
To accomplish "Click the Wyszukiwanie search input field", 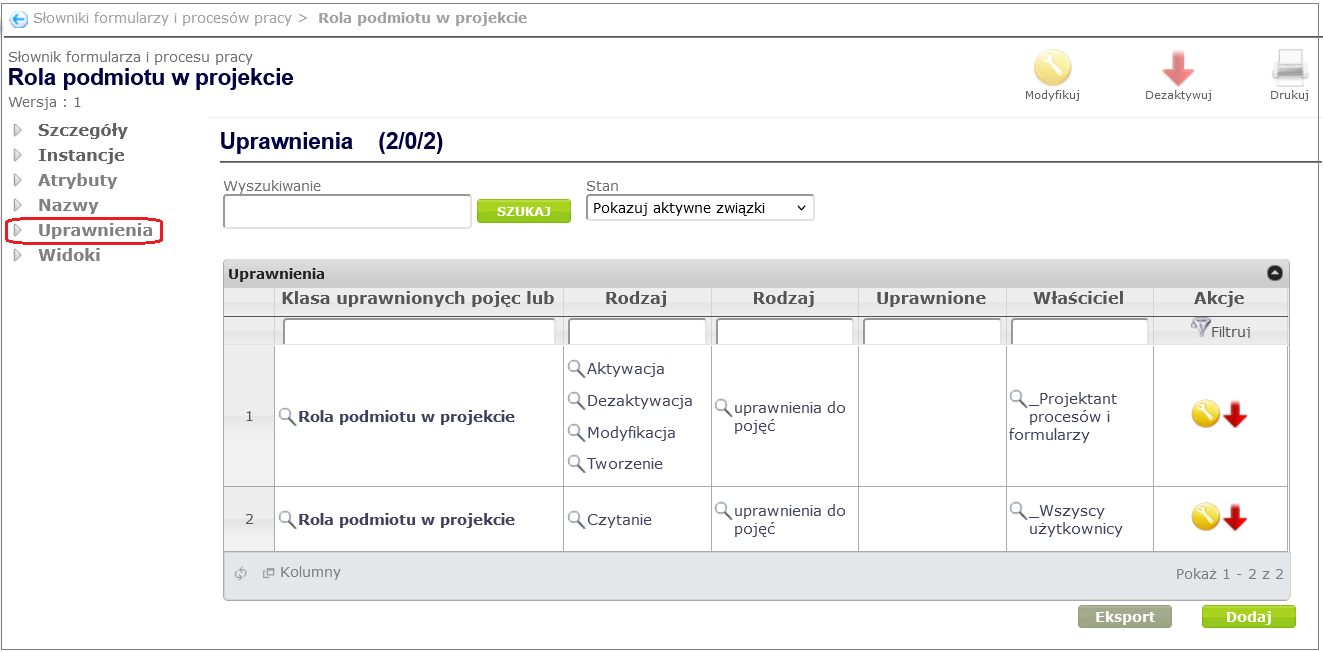I will point(347,211).
